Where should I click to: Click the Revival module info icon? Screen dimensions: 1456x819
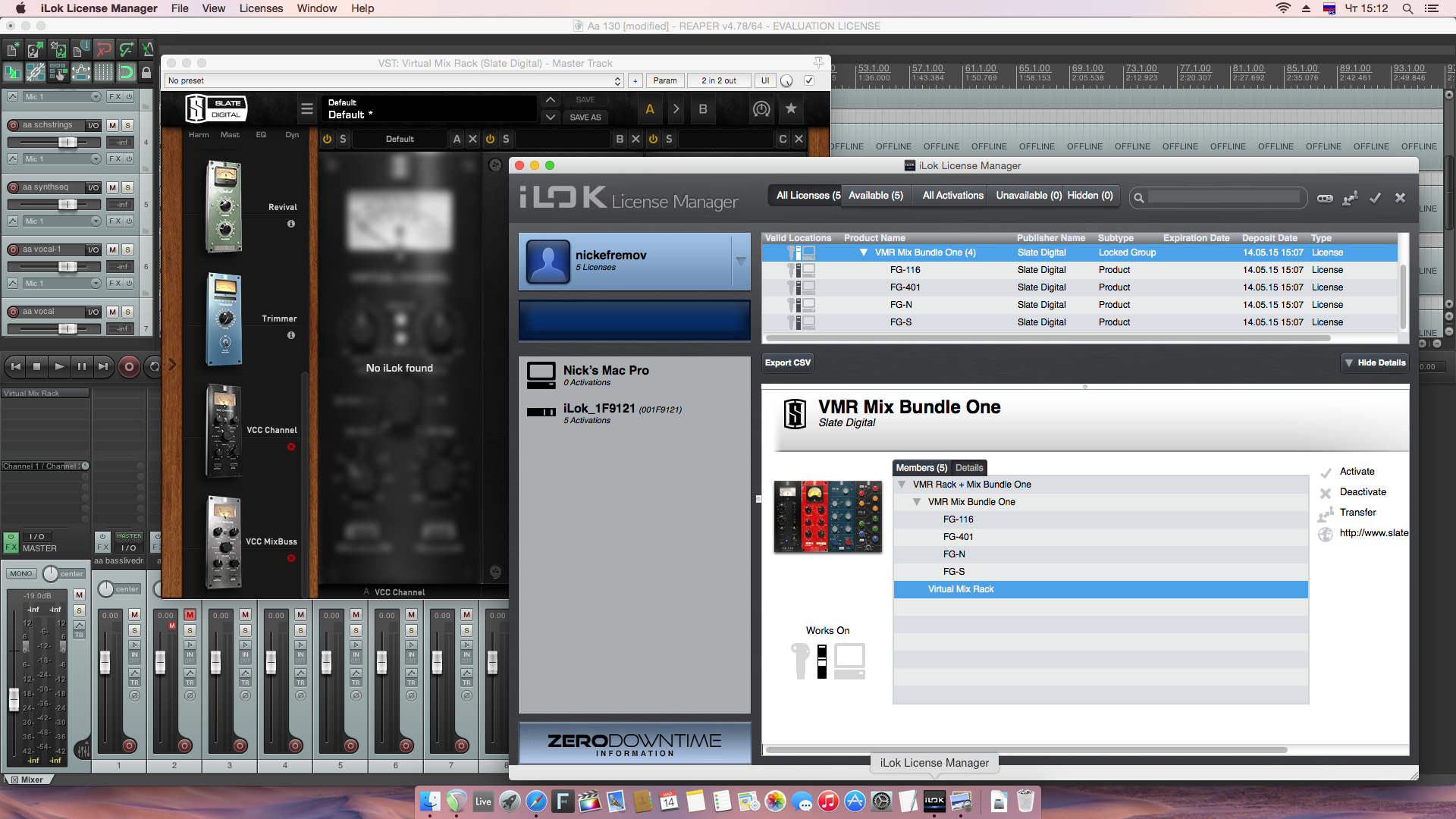click(290, 224)
